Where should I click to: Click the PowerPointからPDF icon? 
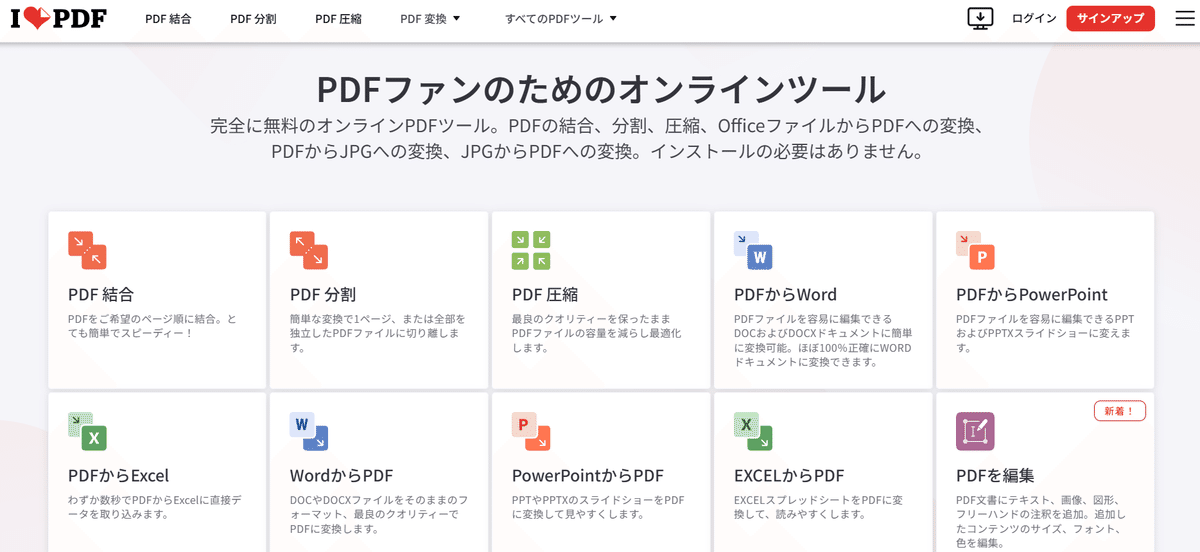pos(531,432)
